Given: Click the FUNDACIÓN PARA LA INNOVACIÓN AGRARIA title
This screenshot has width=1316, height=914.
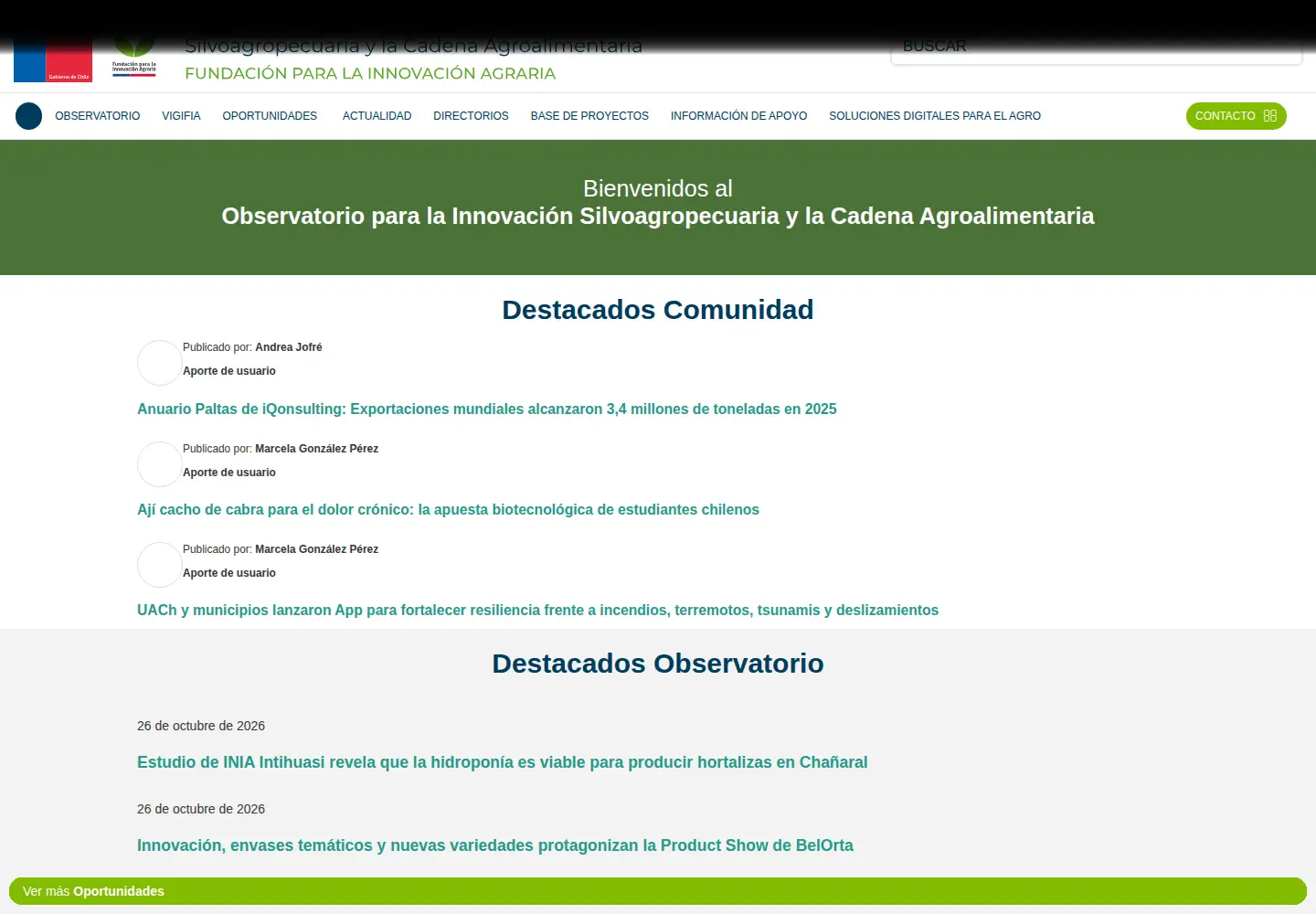Looking at the screenshot, I should click(370, 73).
